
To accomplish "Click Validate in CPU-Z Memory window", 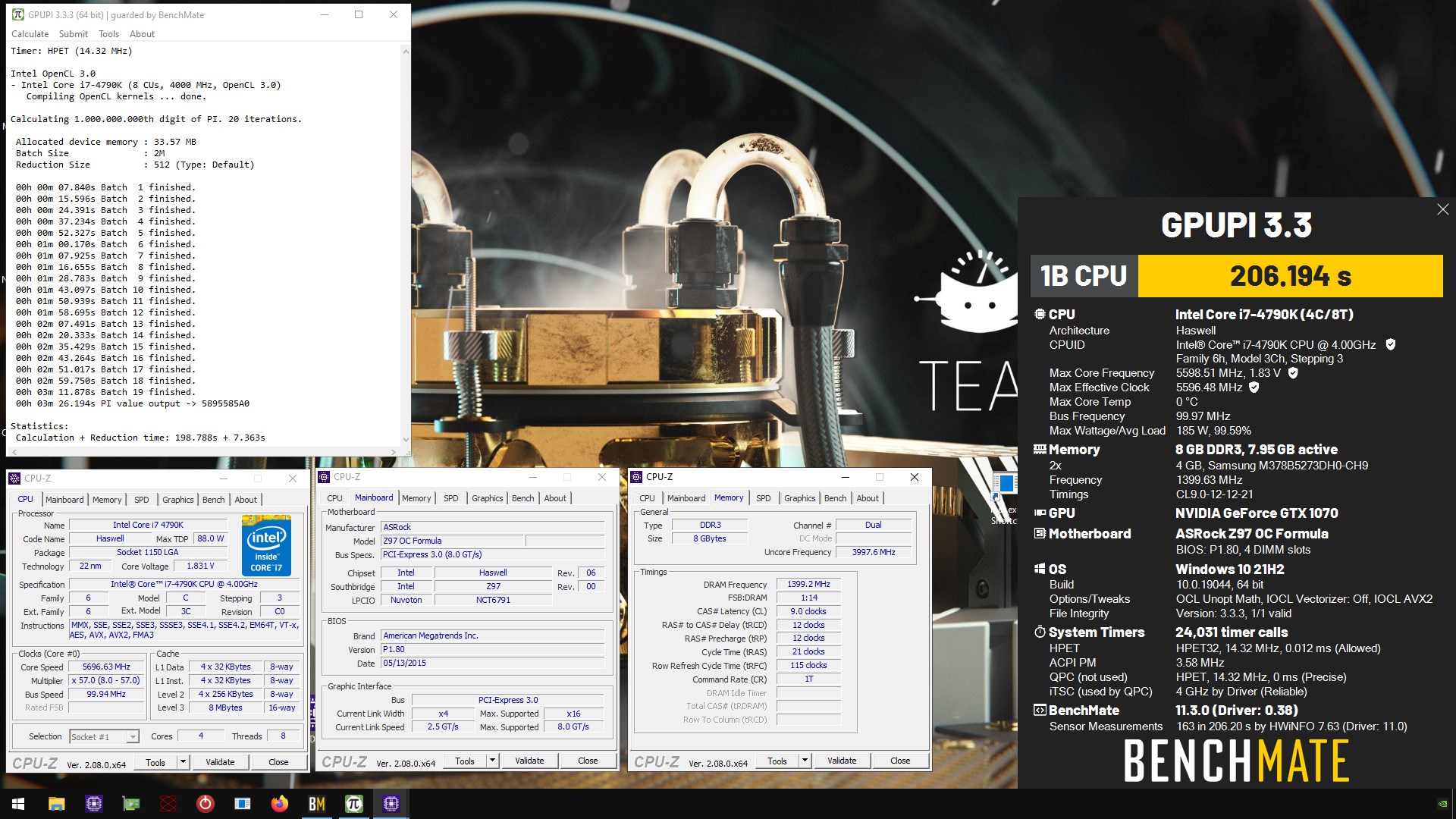I will pos(842,761).
